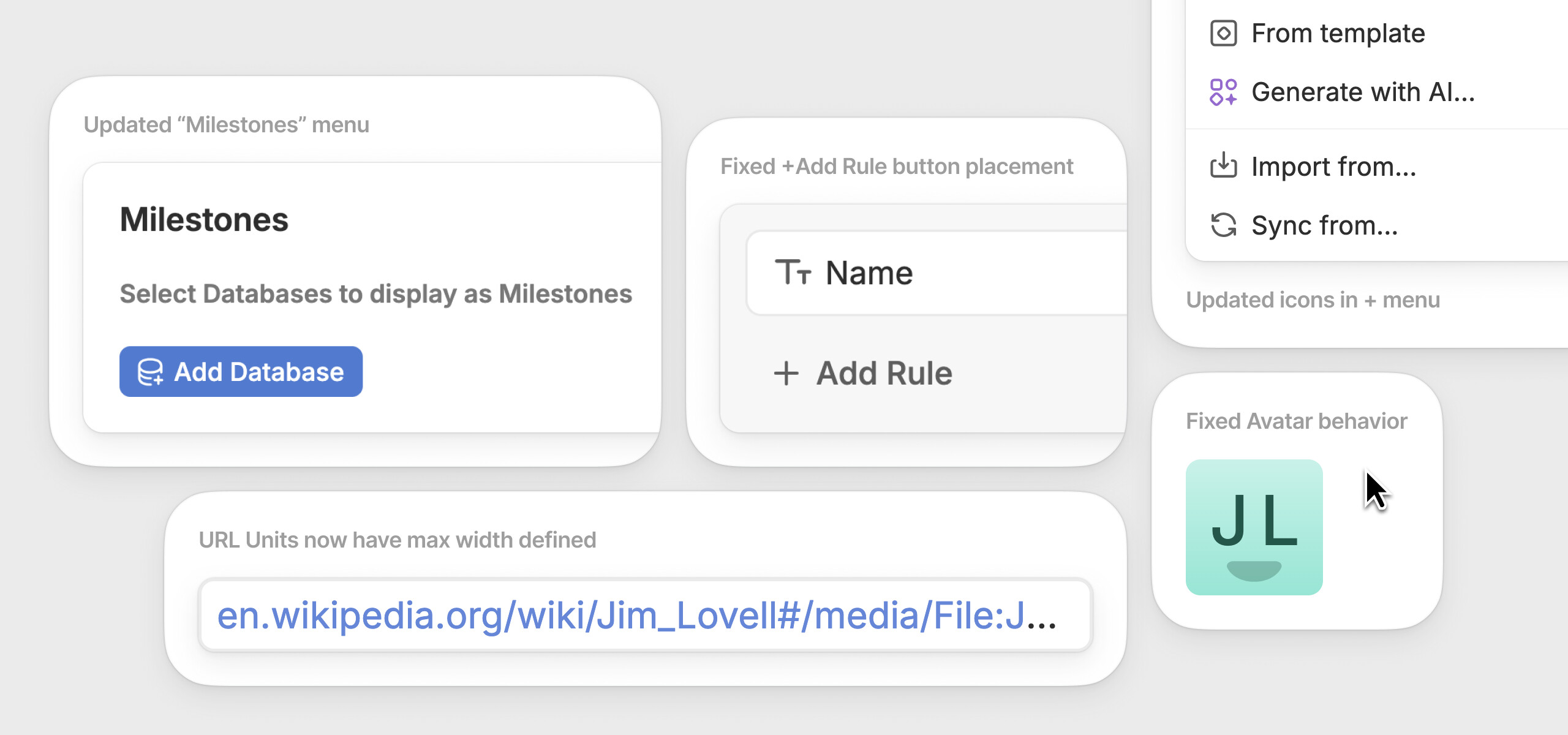Click the Sync from refresh icon

pyautogui.click(x=1223, y=225)
